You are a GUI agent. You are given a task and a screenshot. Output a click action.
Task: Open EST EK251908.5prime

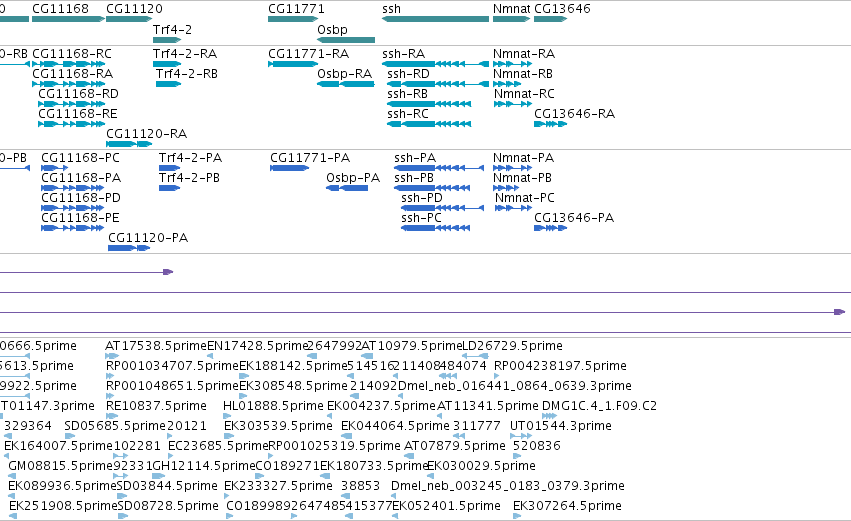tap(63, 506)
